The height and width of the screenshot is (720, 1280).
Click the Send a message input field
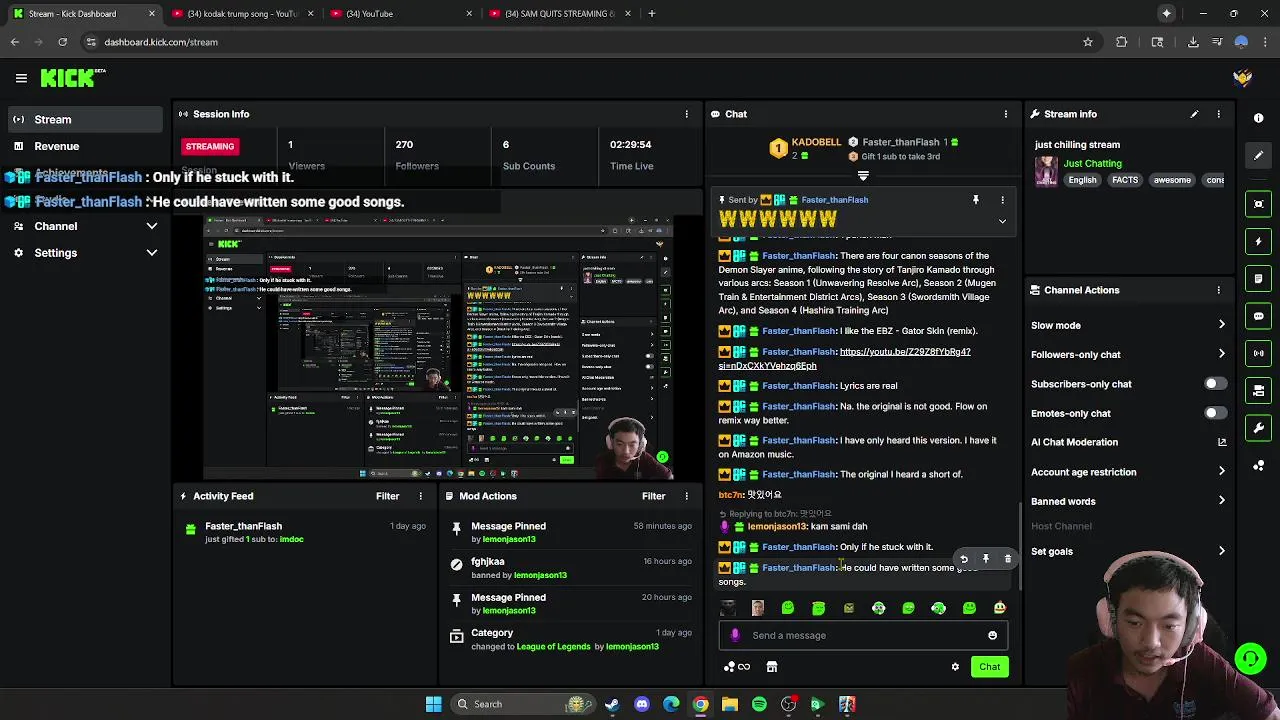863,635
